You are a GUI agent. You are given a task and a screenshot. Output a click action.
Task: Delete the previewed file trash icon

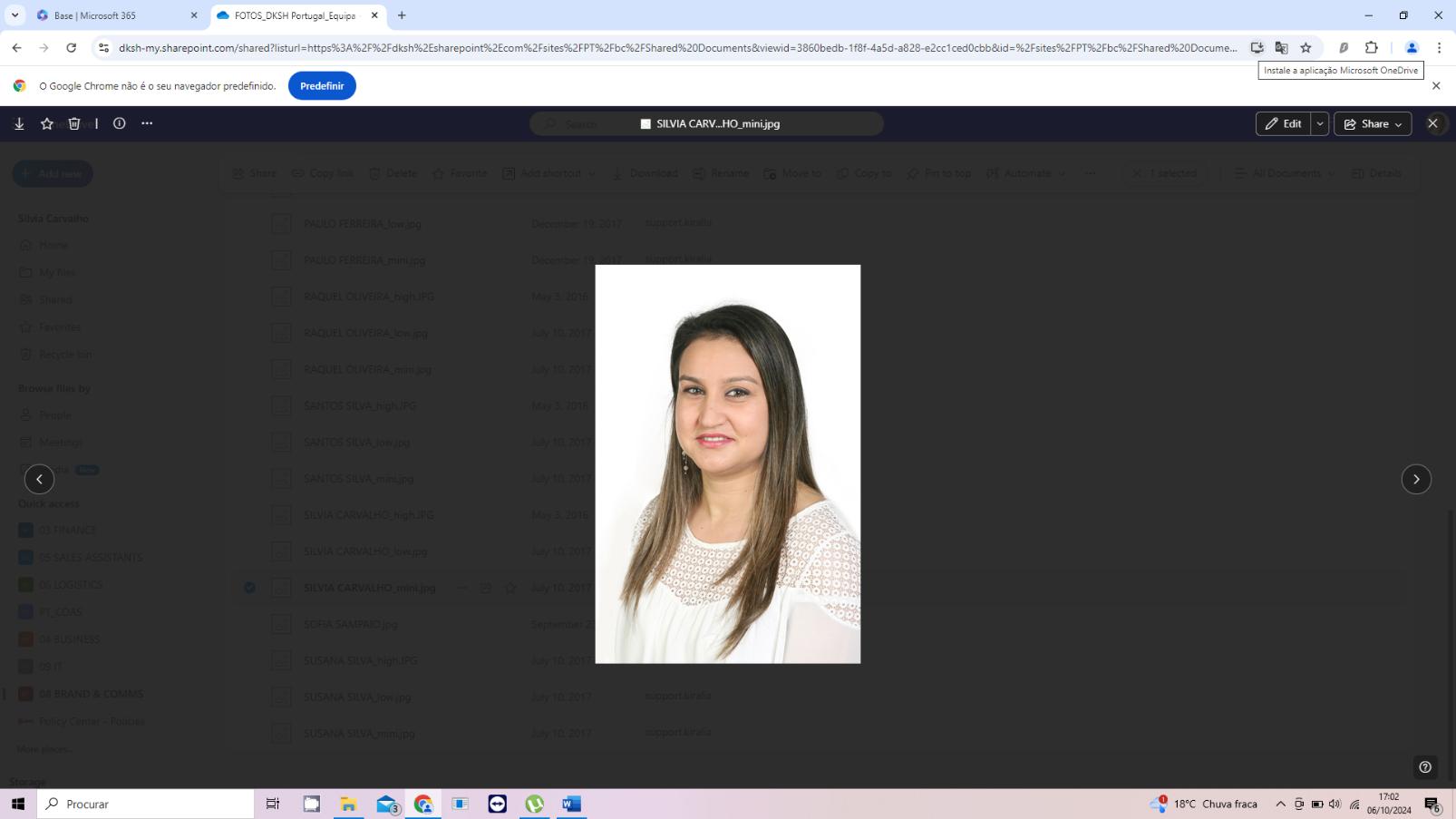tap(74, 123)
